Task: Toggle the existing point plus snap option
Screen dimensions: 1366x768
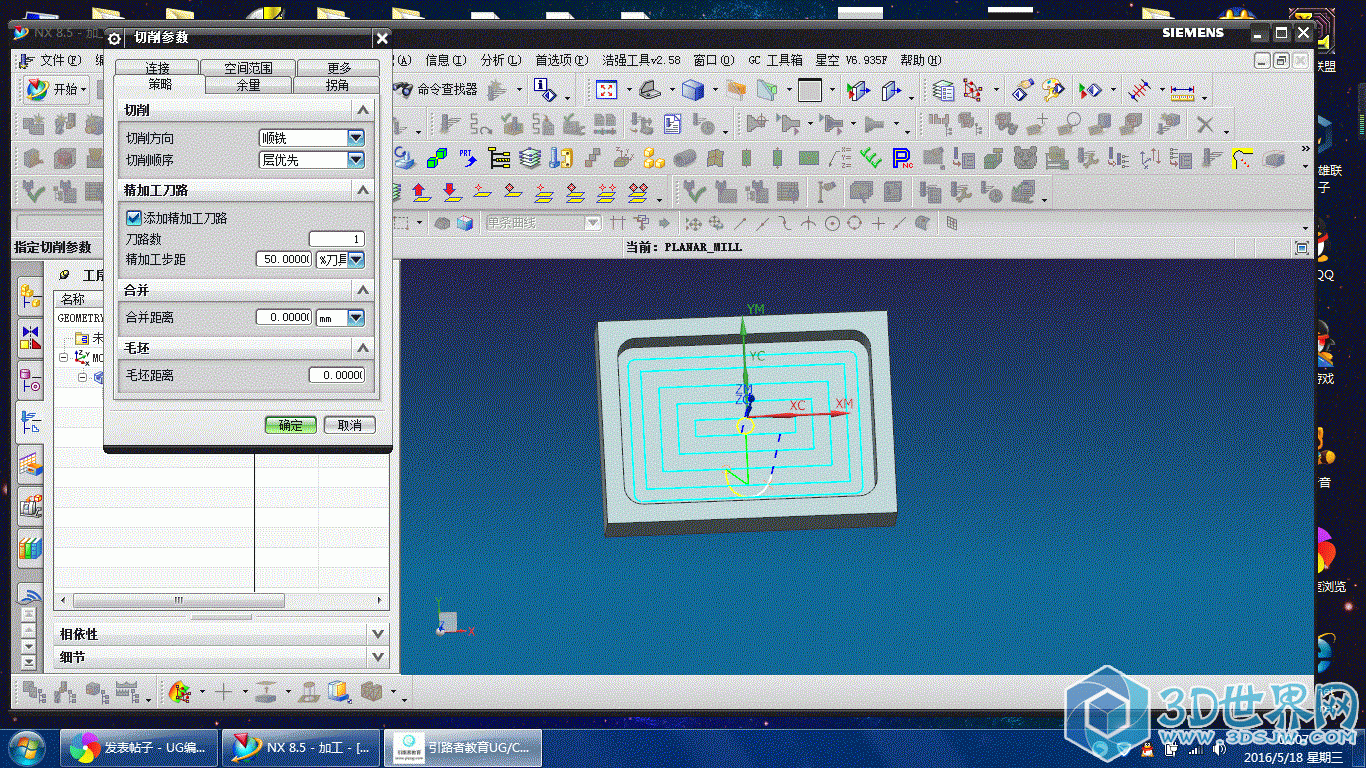Action: [878, 223]
